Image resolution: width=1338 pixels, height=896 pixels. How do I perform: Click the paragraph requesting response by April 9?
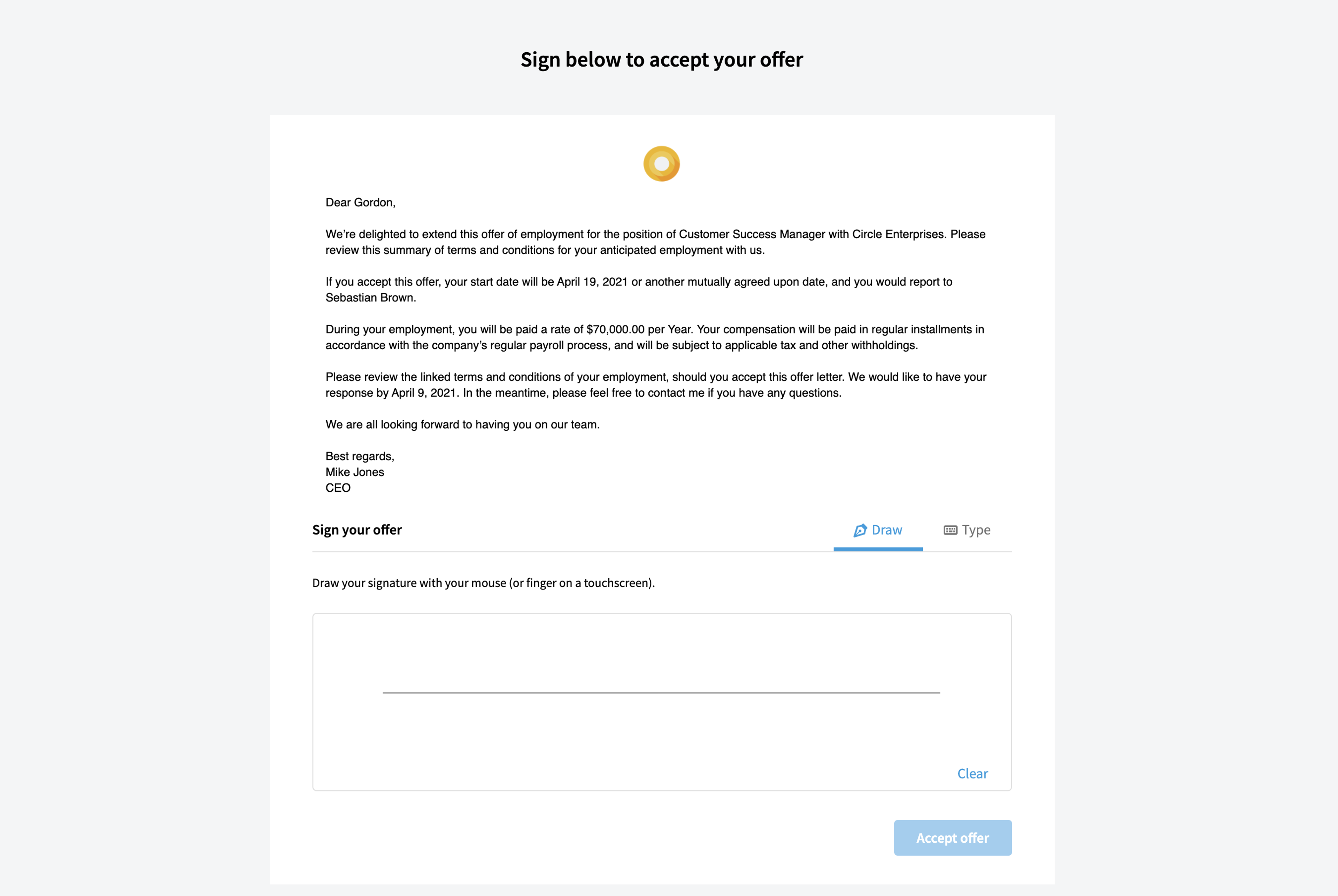pos(656,384)
